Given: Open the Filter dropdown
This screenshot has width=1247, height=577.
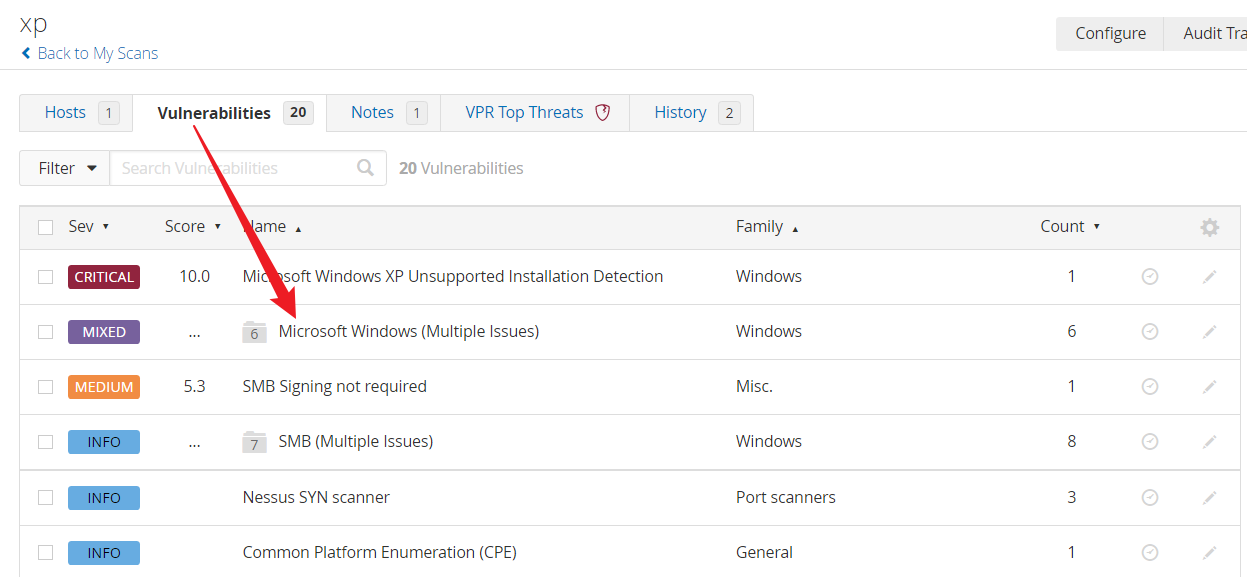Looking at the screenshot, I should coord(65,168).
